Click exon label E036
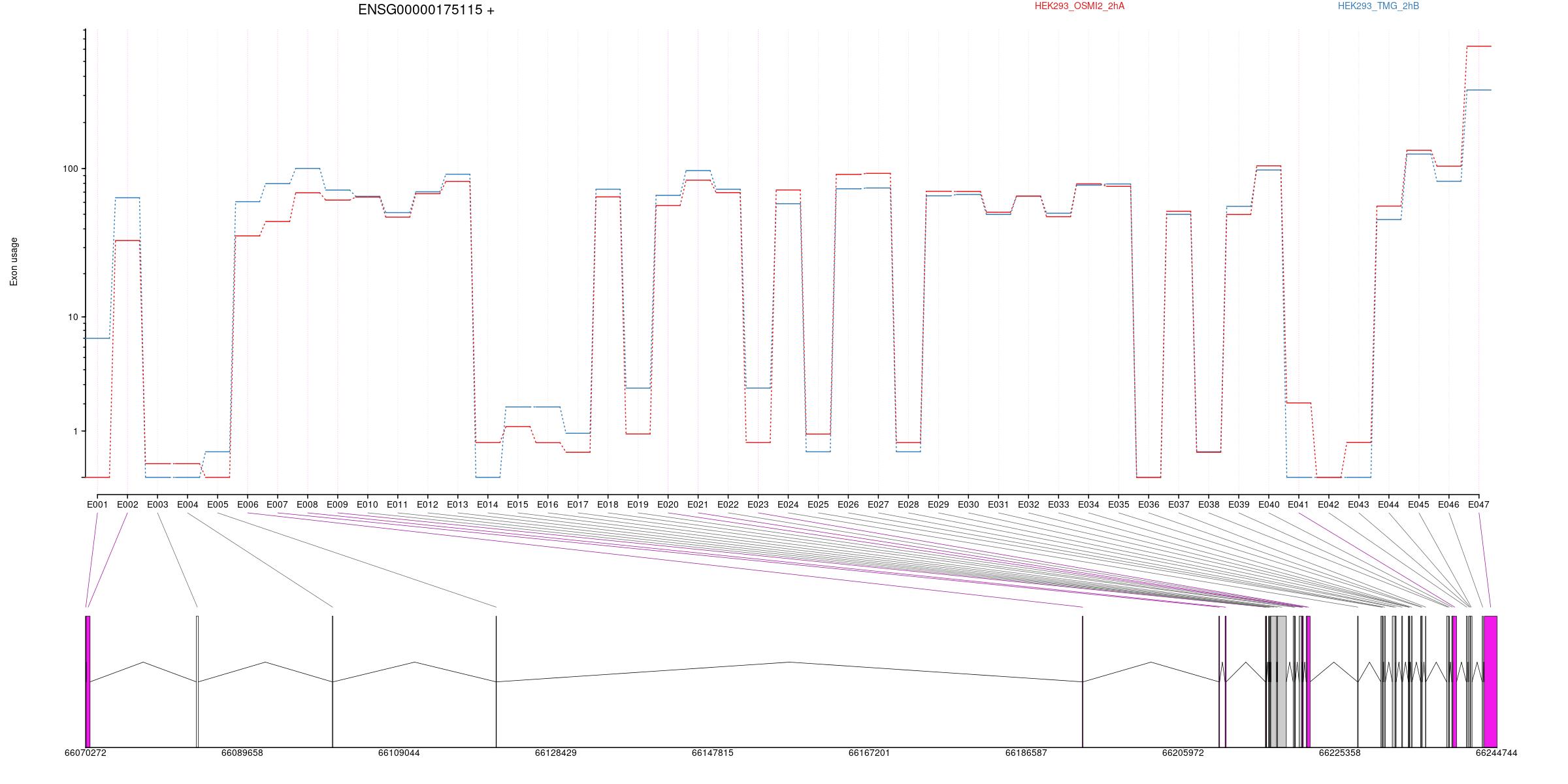 coord(1149,504)
